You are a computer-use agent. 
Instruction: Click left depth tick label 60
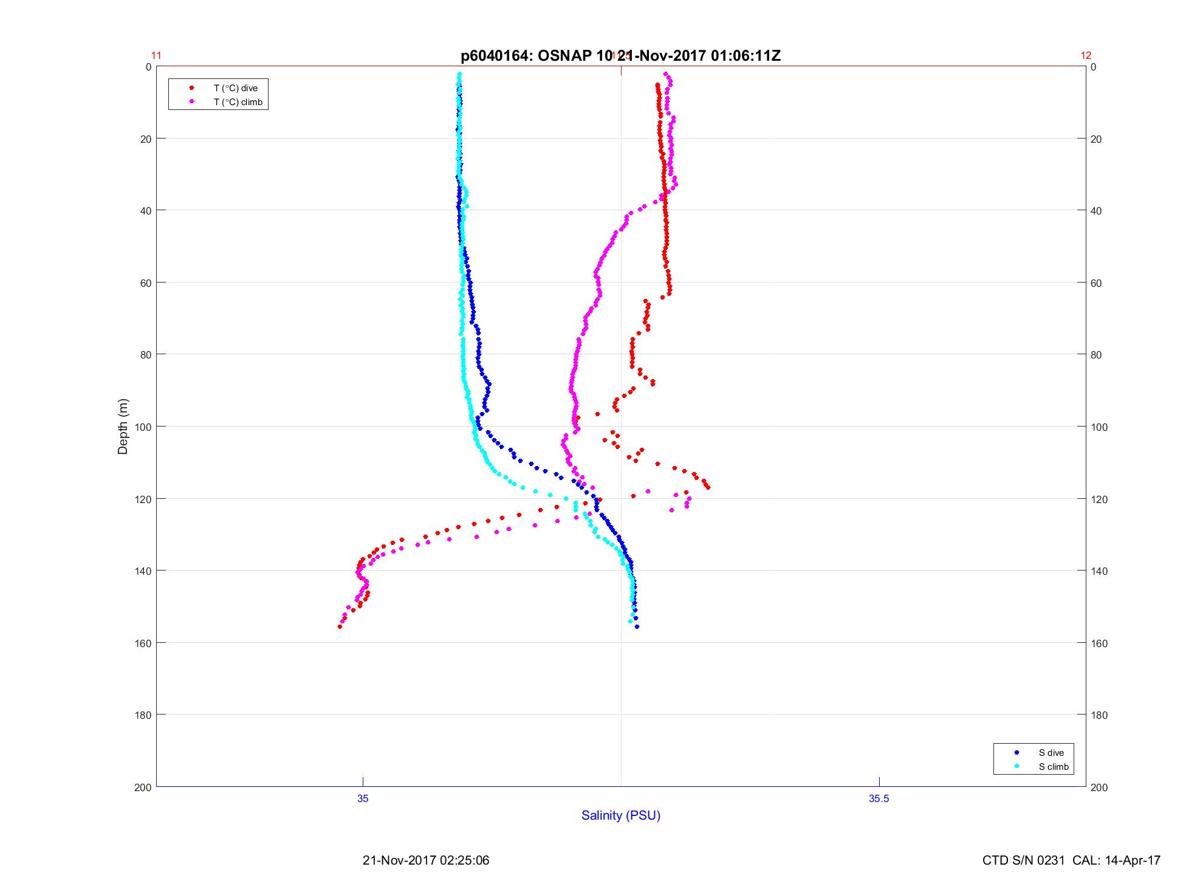(x=145, y=283)
